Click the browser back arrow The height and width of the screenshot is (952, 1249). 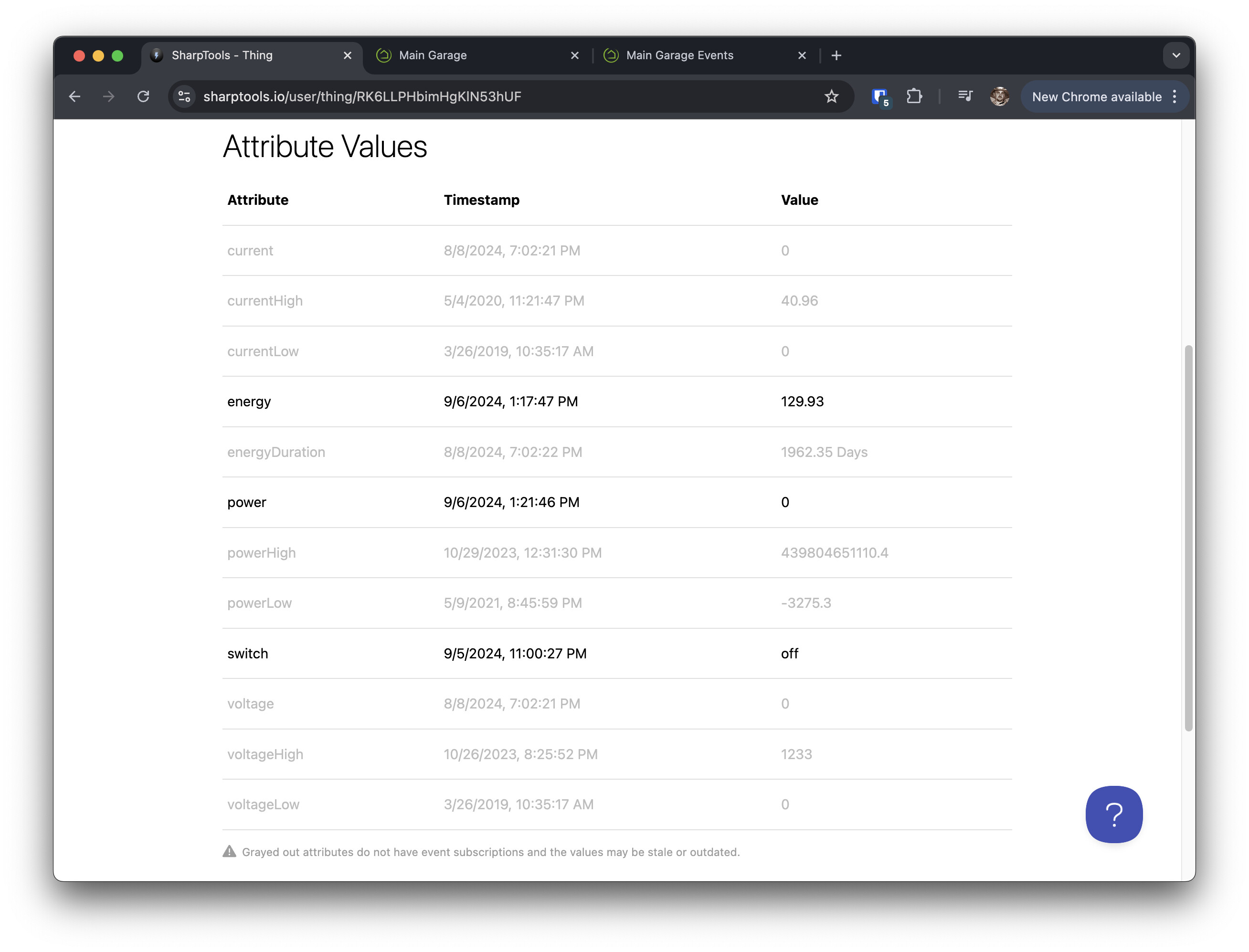74,97
